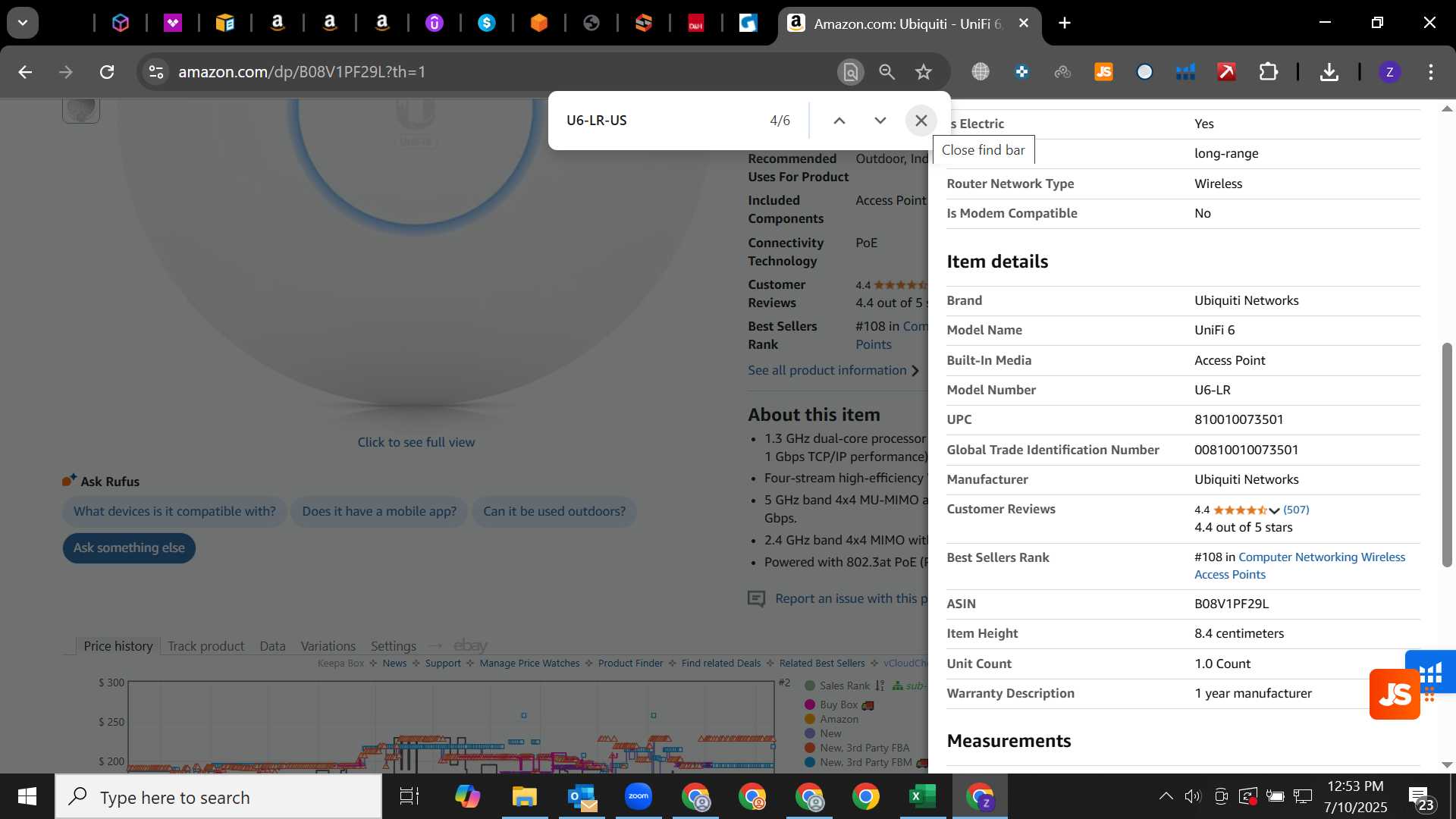Bookmark this page with the star
This screenshot has width=1456, height=819.
[x=923, y=72]
